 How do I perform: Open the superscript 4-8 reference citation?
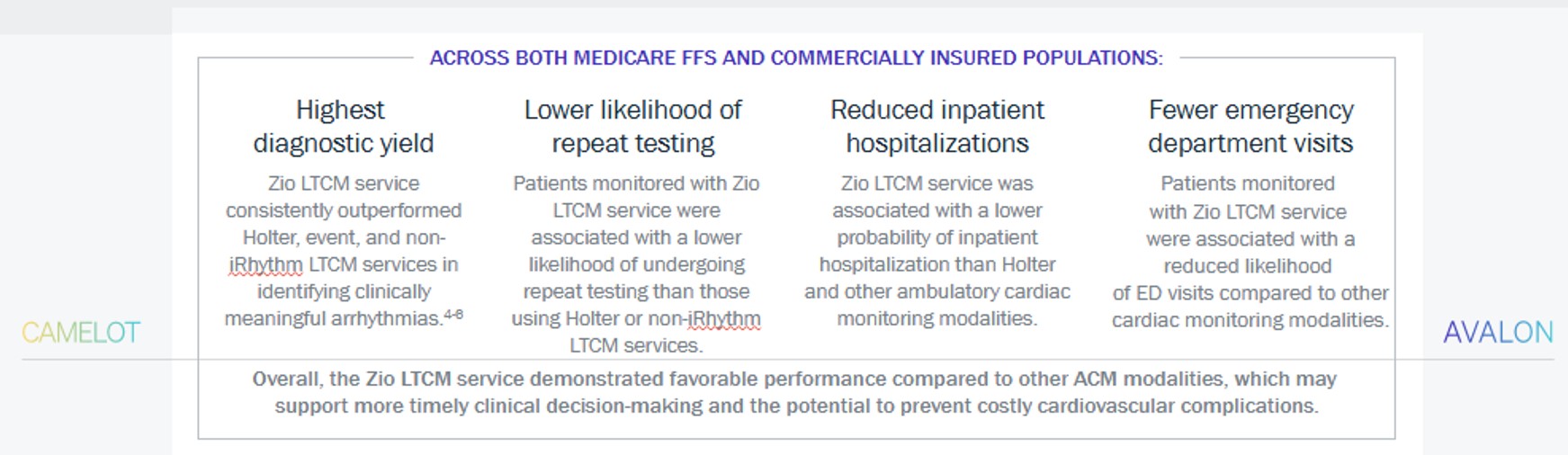click(453, 315)
